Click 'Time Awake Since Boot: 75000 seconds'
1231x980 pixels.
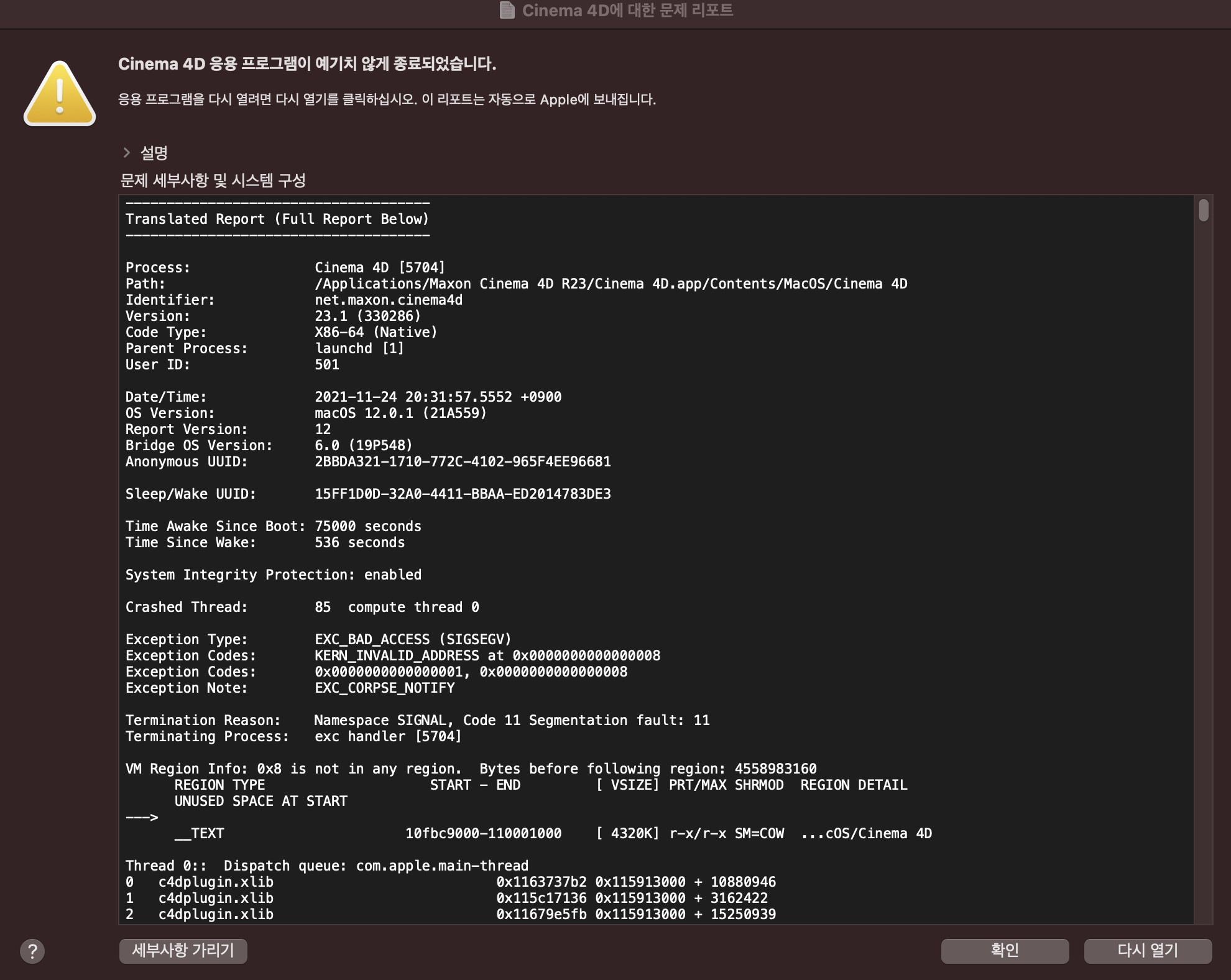click(274, 526)
